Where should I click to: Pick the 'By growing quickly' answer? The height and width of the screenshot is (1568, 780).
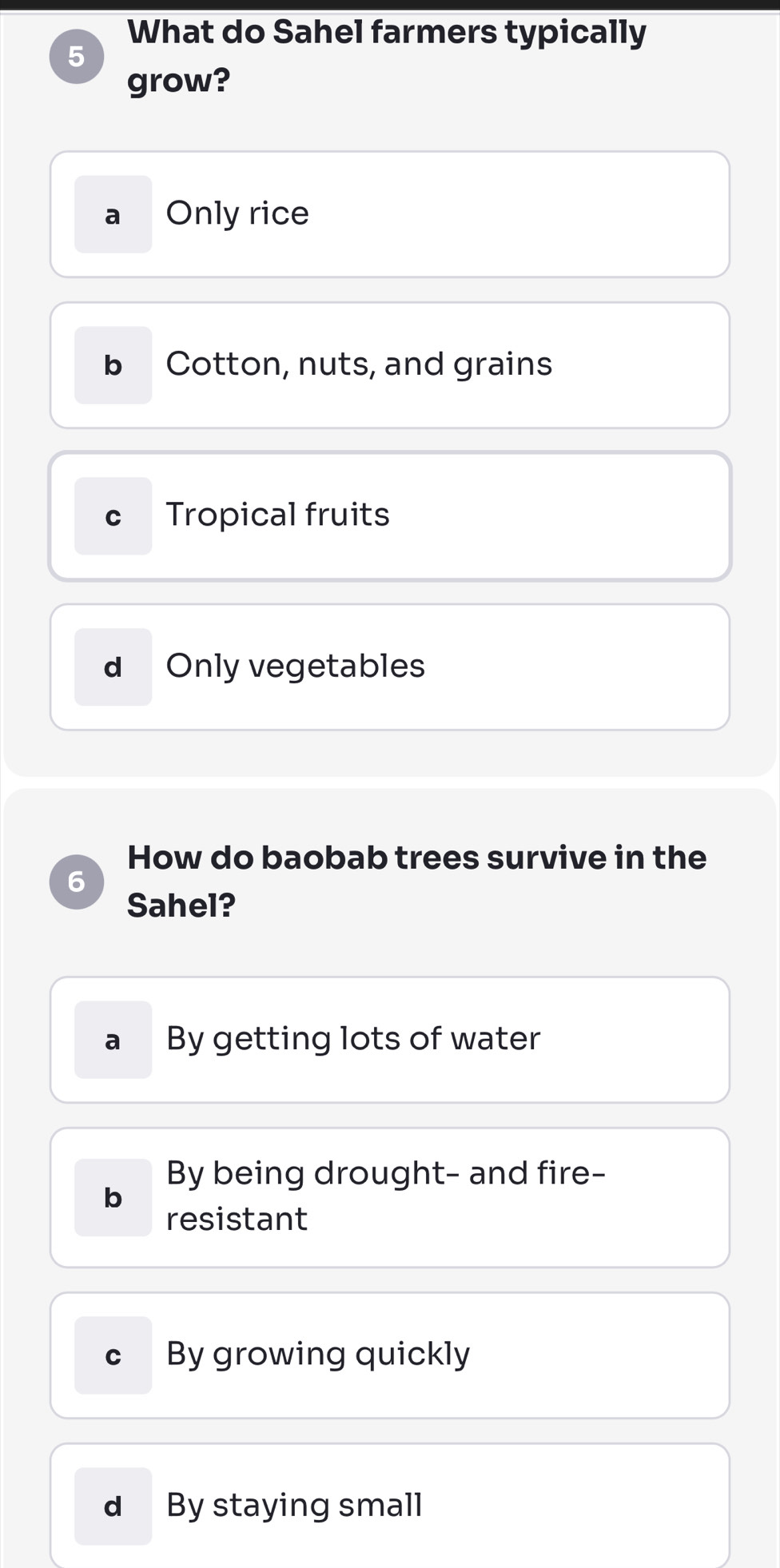pyautogui.click(x=389, y=1355)
